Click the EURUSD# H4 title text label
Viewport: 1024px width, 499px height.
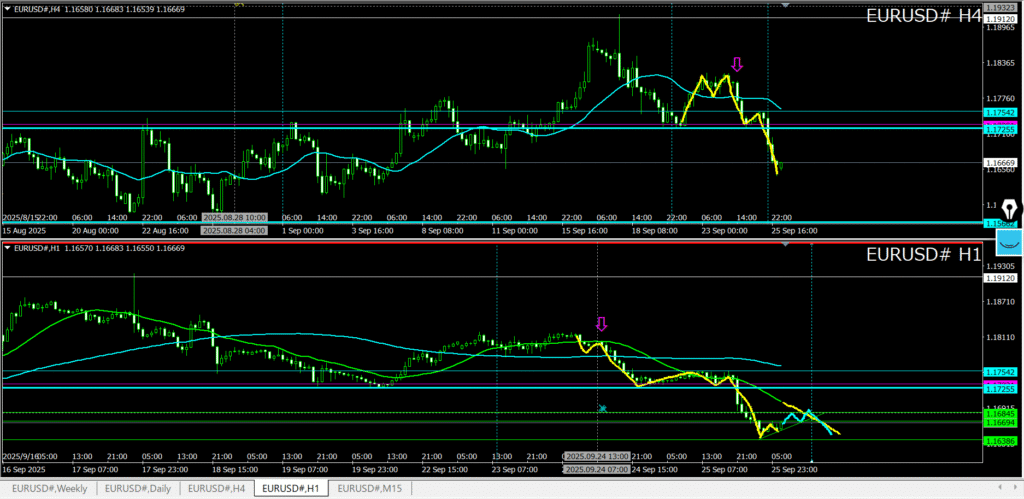point(922,16)
